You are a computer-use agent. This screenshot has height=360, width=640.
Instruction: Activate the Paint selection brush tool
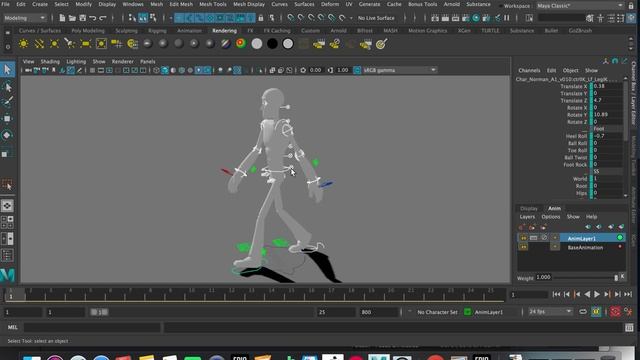(7, 102)
